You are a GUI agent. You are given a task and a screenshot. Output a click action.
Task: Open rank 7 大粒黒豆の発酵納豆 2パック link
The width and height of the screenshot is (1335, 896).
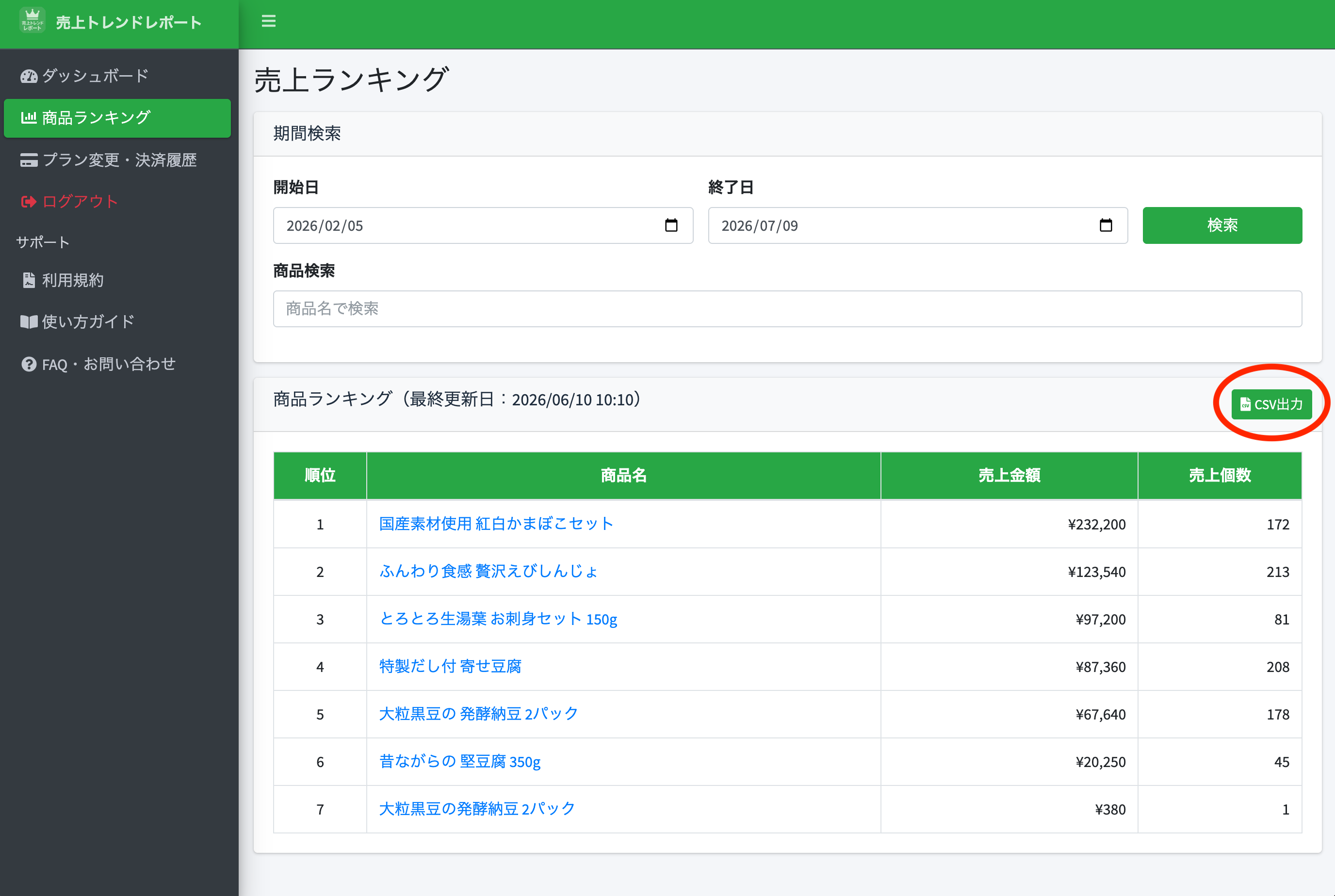pos(477,809)
